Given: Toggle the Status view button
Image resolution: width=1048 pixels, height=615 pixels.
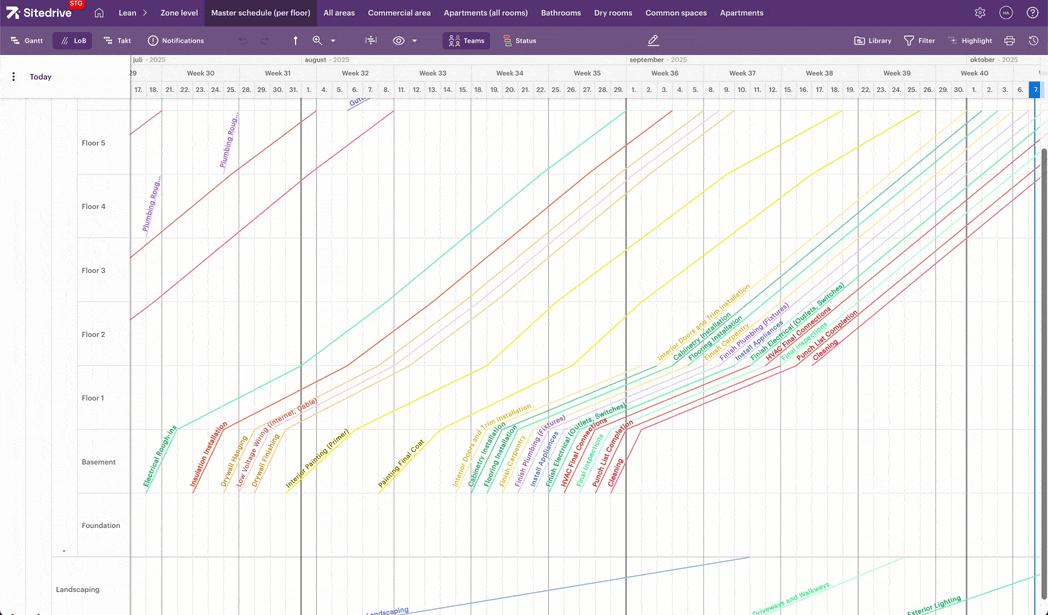Looking at the screenshot, I should [x=519, y=41].
